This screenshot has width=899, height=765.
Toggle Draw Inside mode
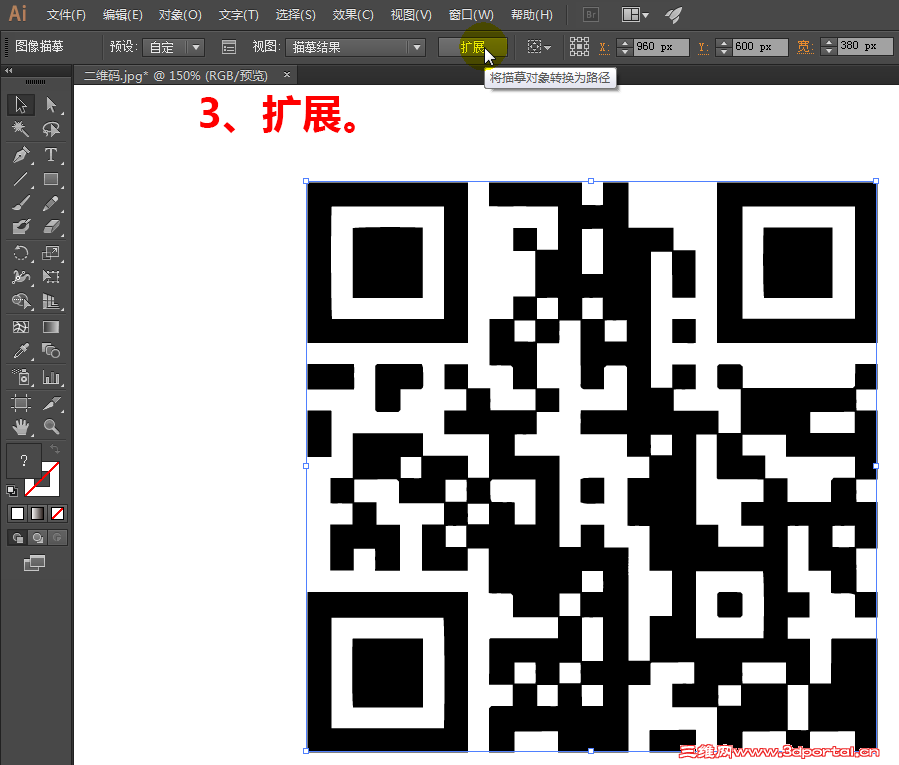[57, 537]
